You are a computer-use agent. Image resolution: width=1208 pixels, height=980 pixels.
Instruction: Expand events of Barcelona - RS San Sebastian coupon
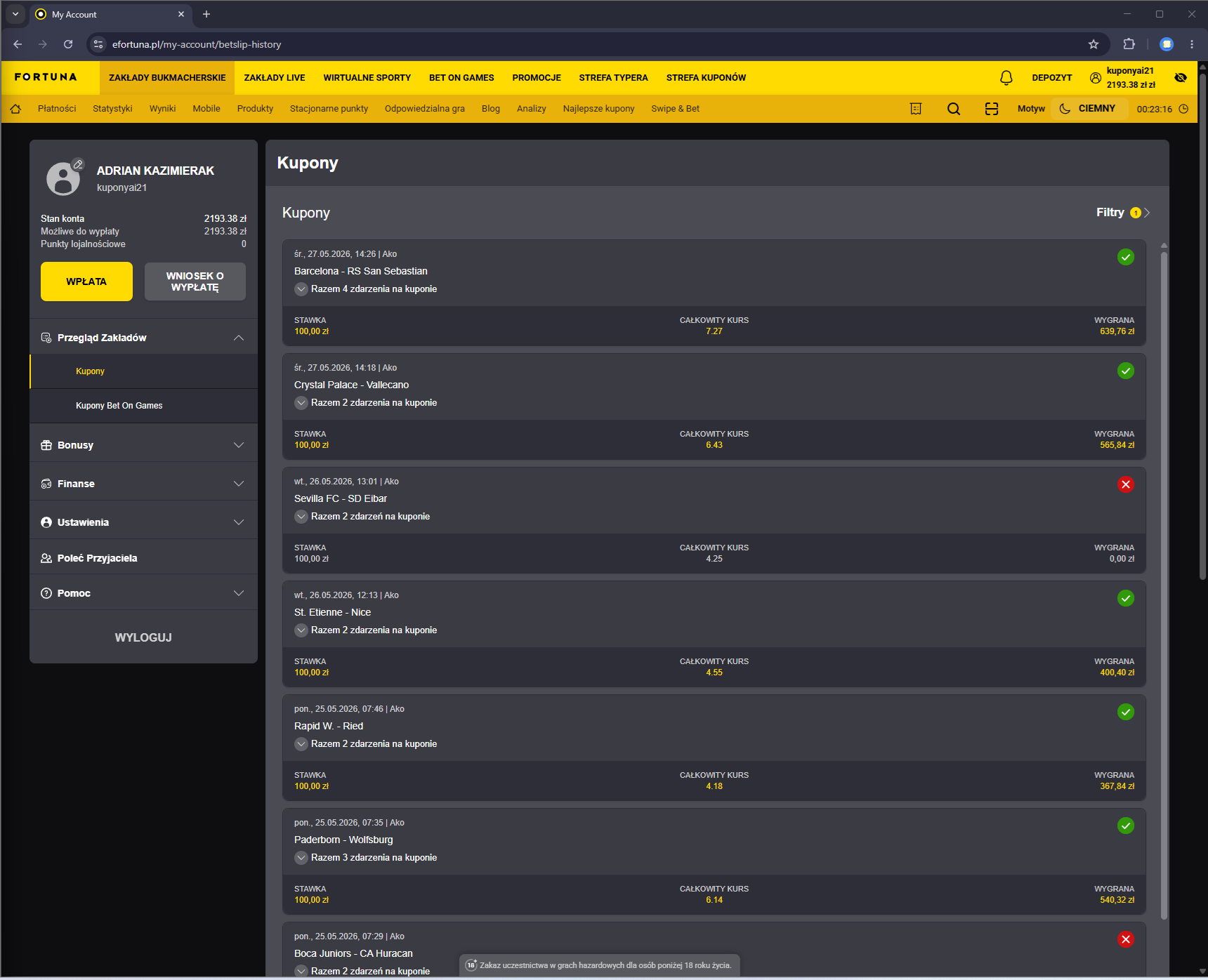click(x=301, y=289)
